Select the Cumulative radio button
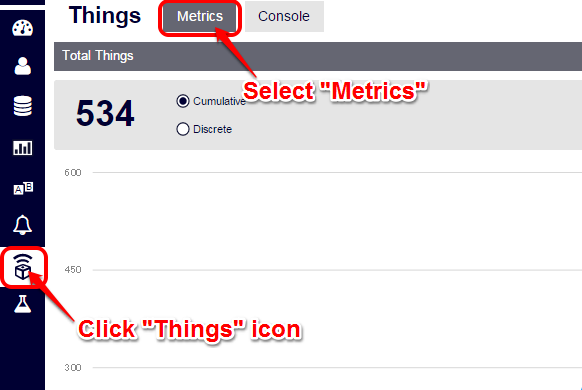 [183, 101]
